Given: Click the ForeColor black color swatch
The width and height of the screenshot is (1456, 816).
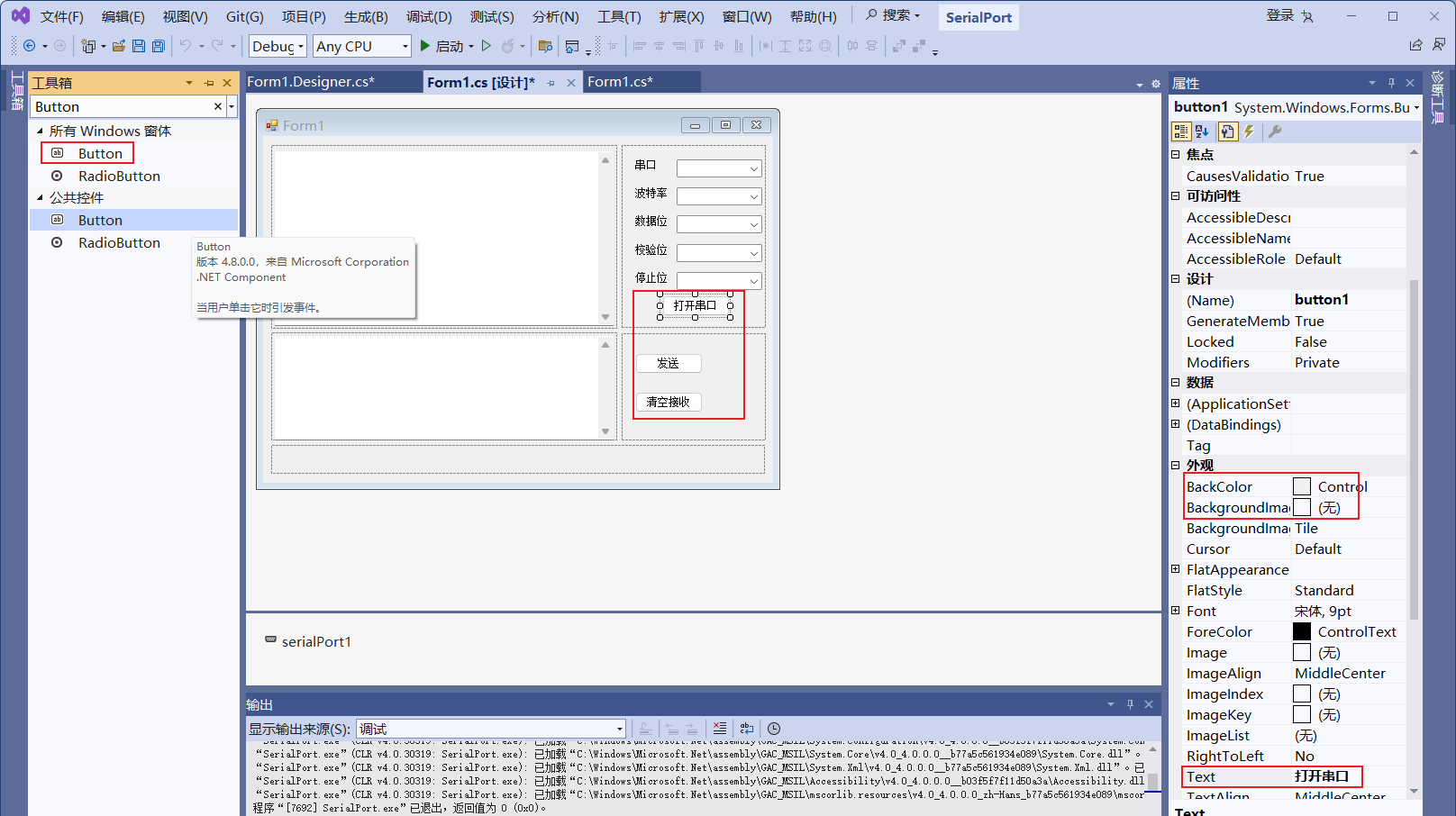Looking at the screenshot, I should [x=1302, y=631].
